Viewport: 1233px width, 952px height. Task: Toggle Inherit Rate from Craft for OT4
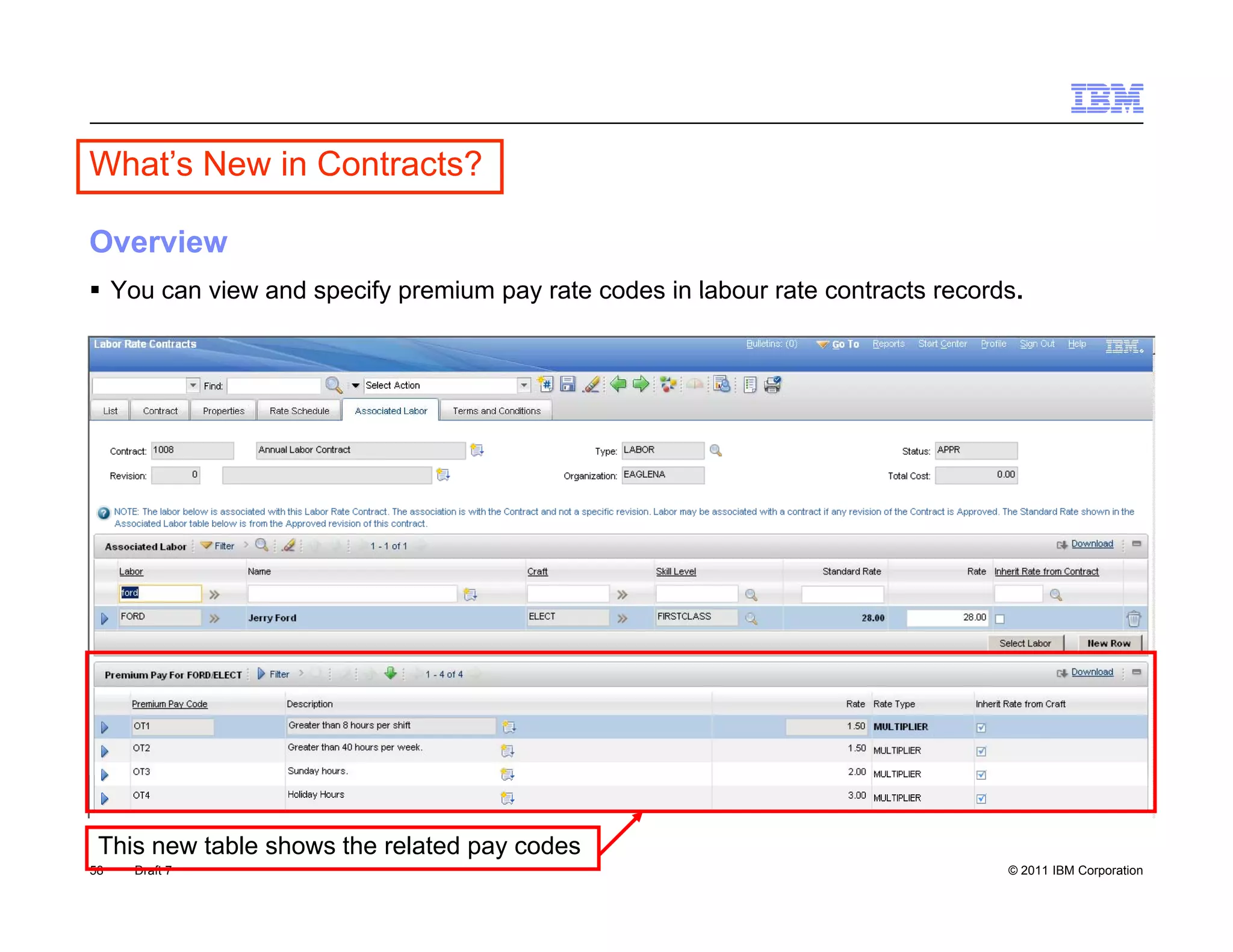pyautogui.click(x=981, y=799)
